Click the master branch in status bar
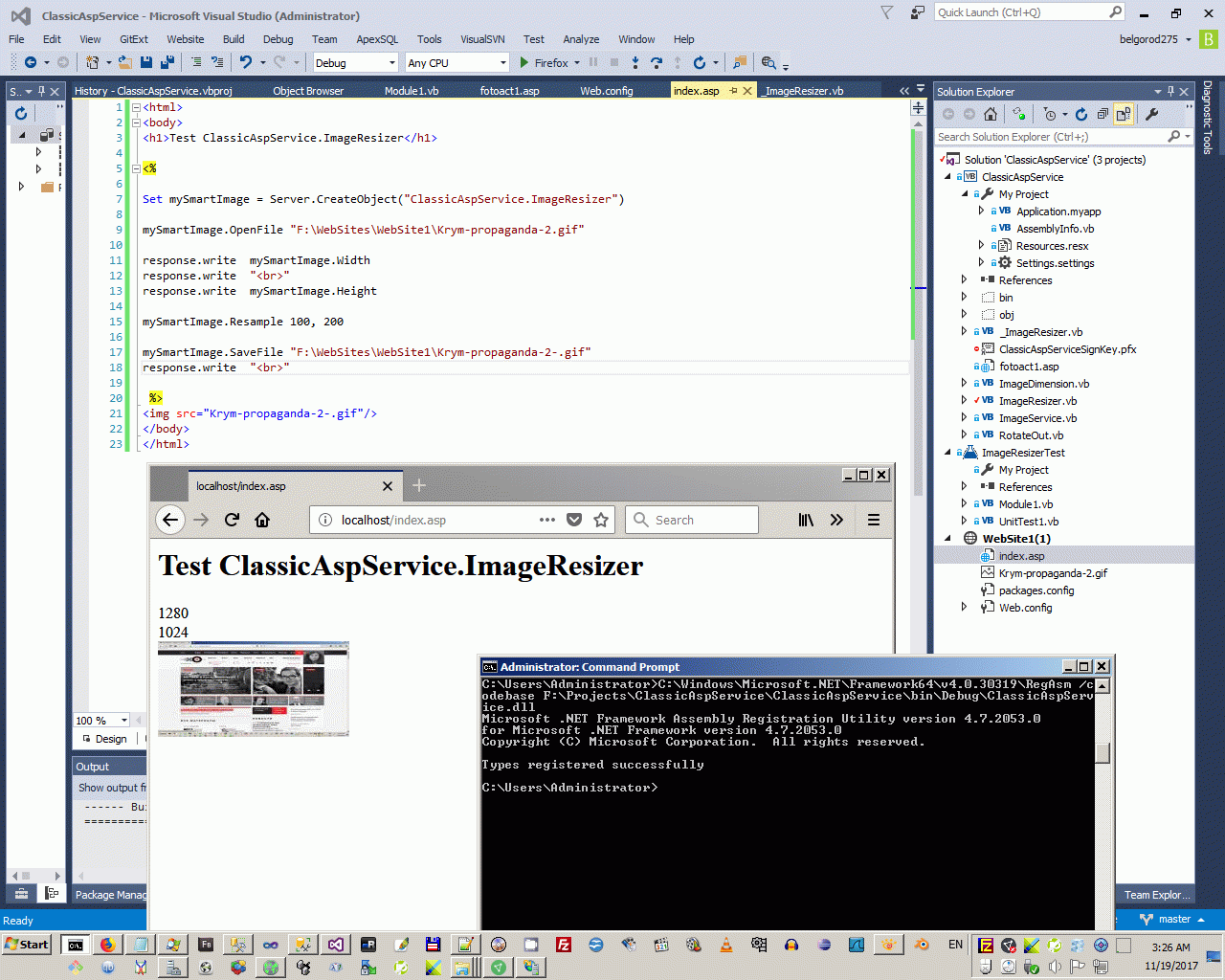 [1174, 919]
